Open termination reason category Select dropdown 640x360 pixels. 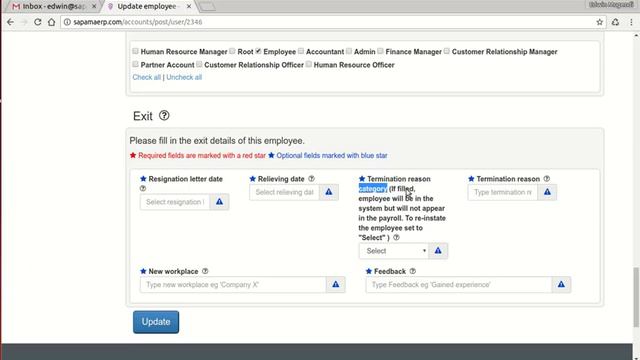click(x=394, y=251)
